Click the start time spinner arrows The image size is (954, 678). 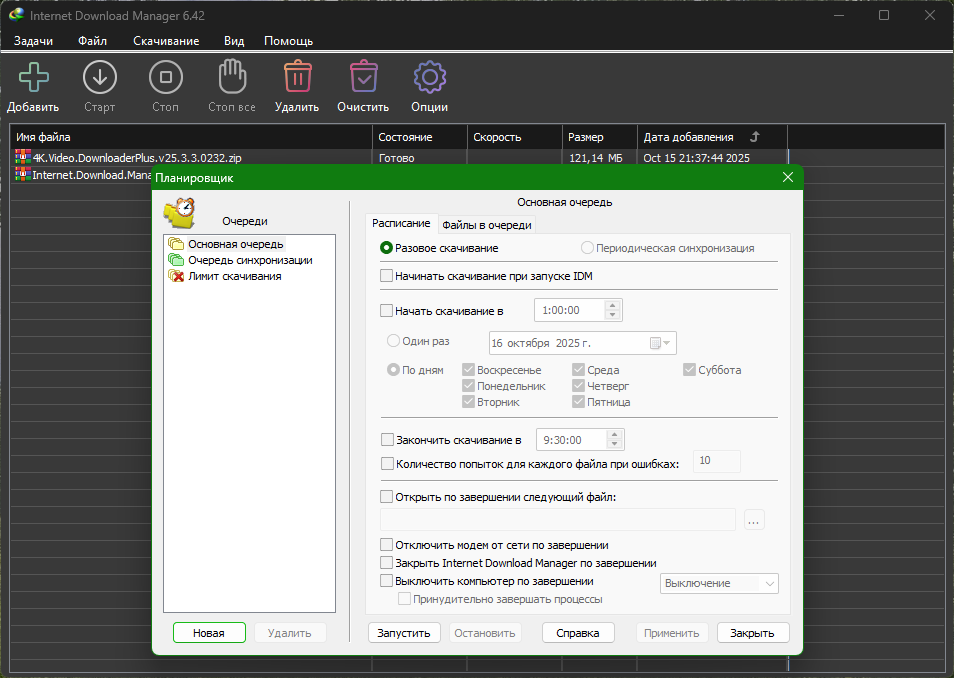tap(614, 311)
